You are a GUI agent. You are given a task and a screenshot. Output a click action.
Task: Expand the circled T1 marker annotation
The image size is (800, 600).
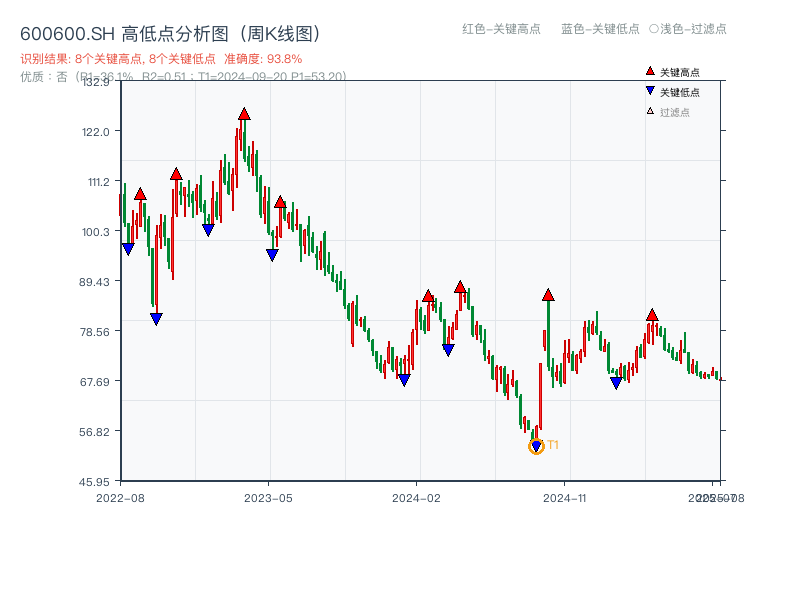536,446
